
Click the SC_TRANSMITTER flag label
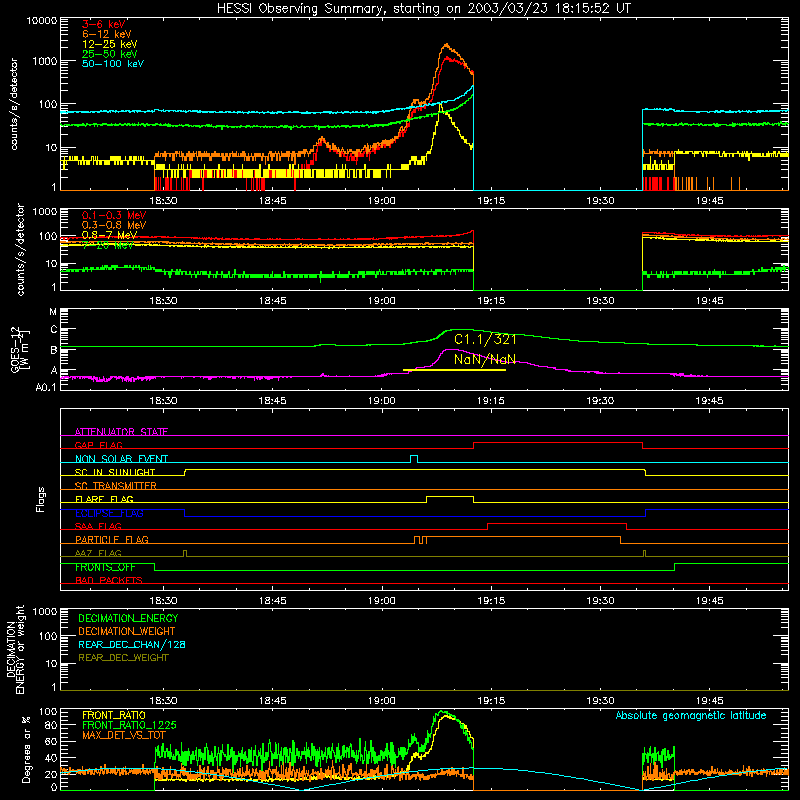(x=115, y=486)
